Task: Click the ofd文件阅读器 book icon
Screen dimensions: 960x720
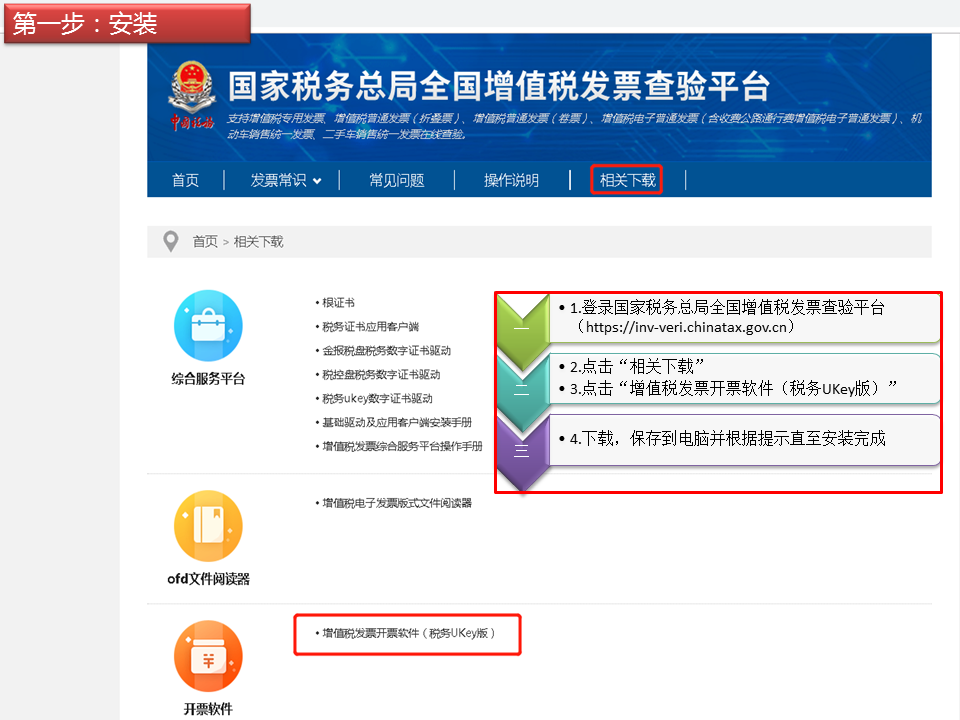Action: click(x=208, y=526)
